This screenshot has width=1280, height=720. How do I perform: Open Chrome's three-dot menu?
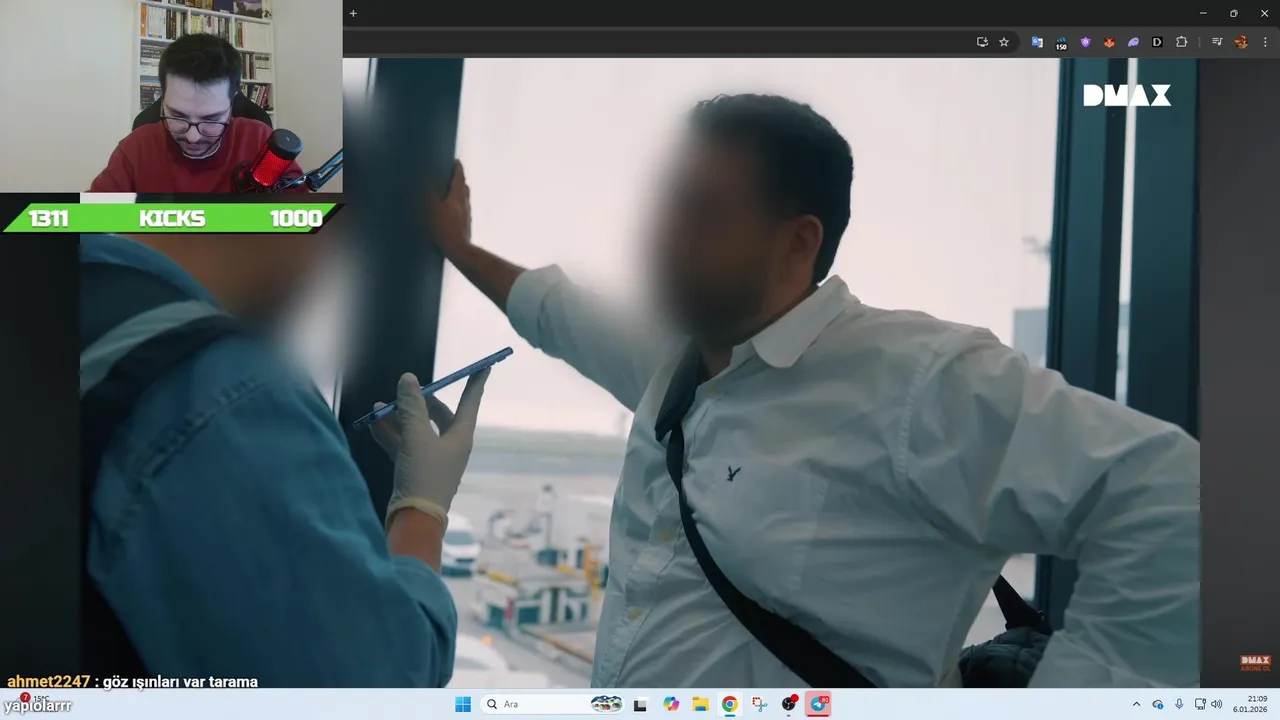pyautogui.click(x=1265, y=42)
